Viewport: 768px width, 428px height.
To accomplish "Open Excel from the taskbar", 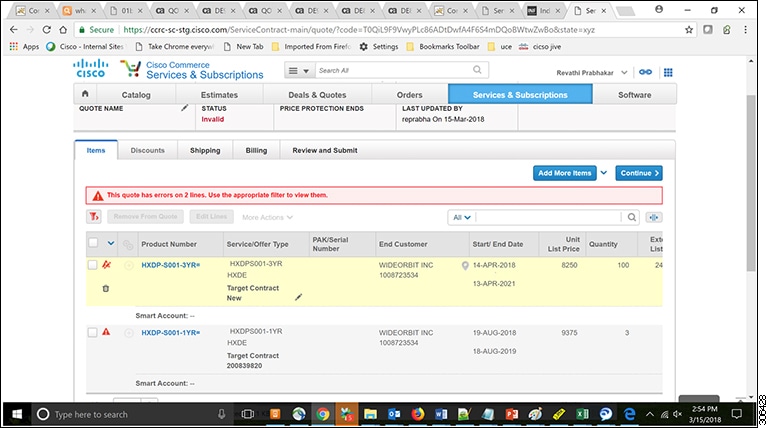I will click(x=582, y=414).
